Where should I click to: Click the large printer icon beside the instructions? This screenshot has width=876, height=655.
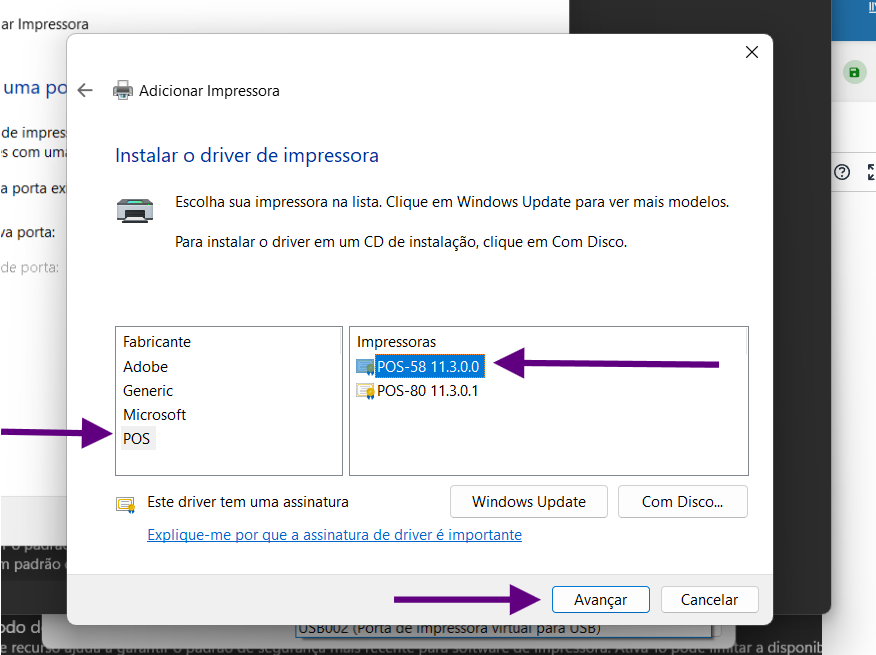click(x=135, y=210)
